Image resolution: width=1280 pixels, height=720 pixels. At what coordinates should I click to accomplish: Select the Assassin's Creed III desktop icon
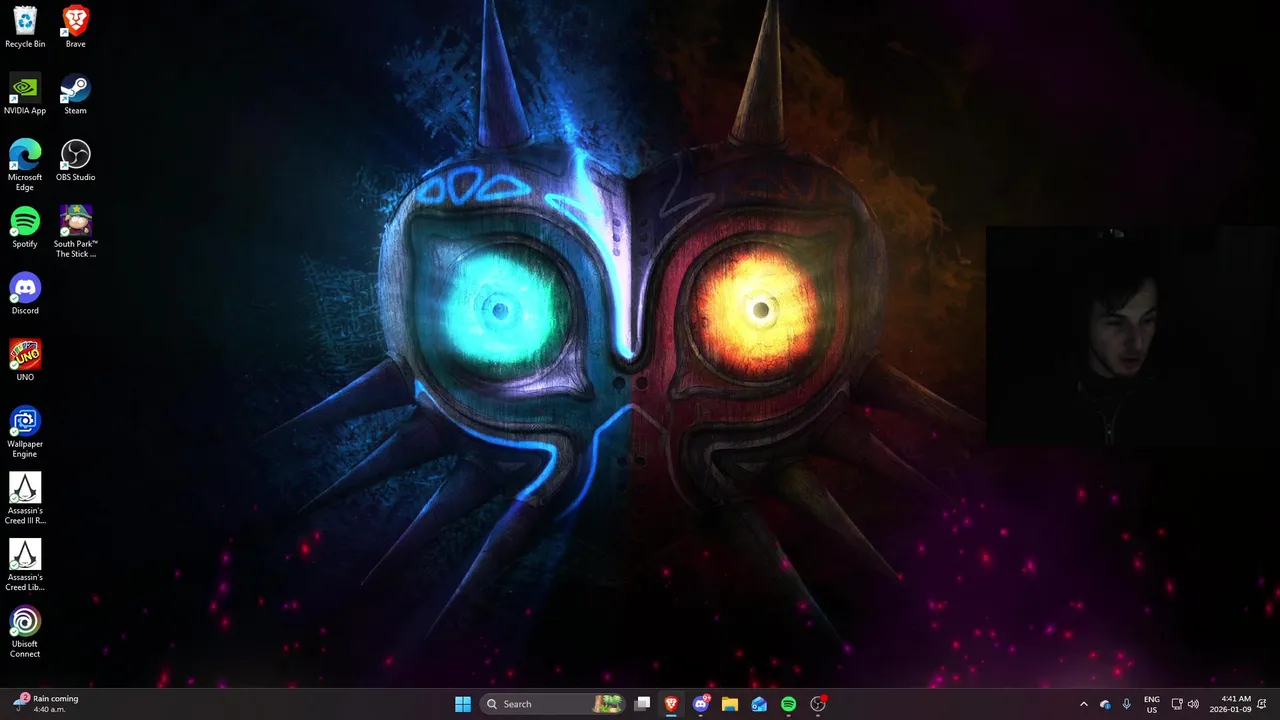pos(25,499)
